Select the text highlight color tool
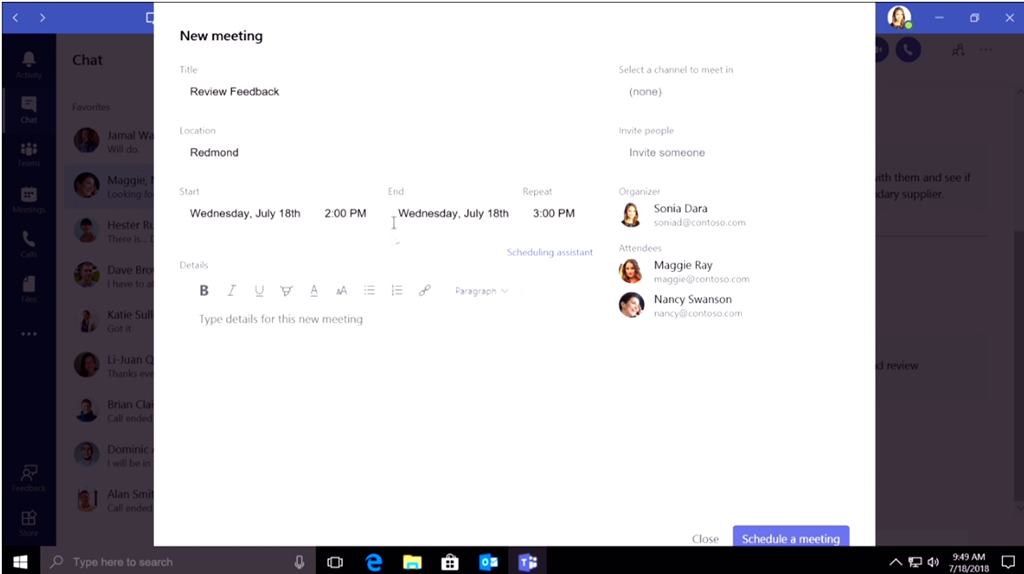Screen dimensions: 1024x574 pos(286,291)
